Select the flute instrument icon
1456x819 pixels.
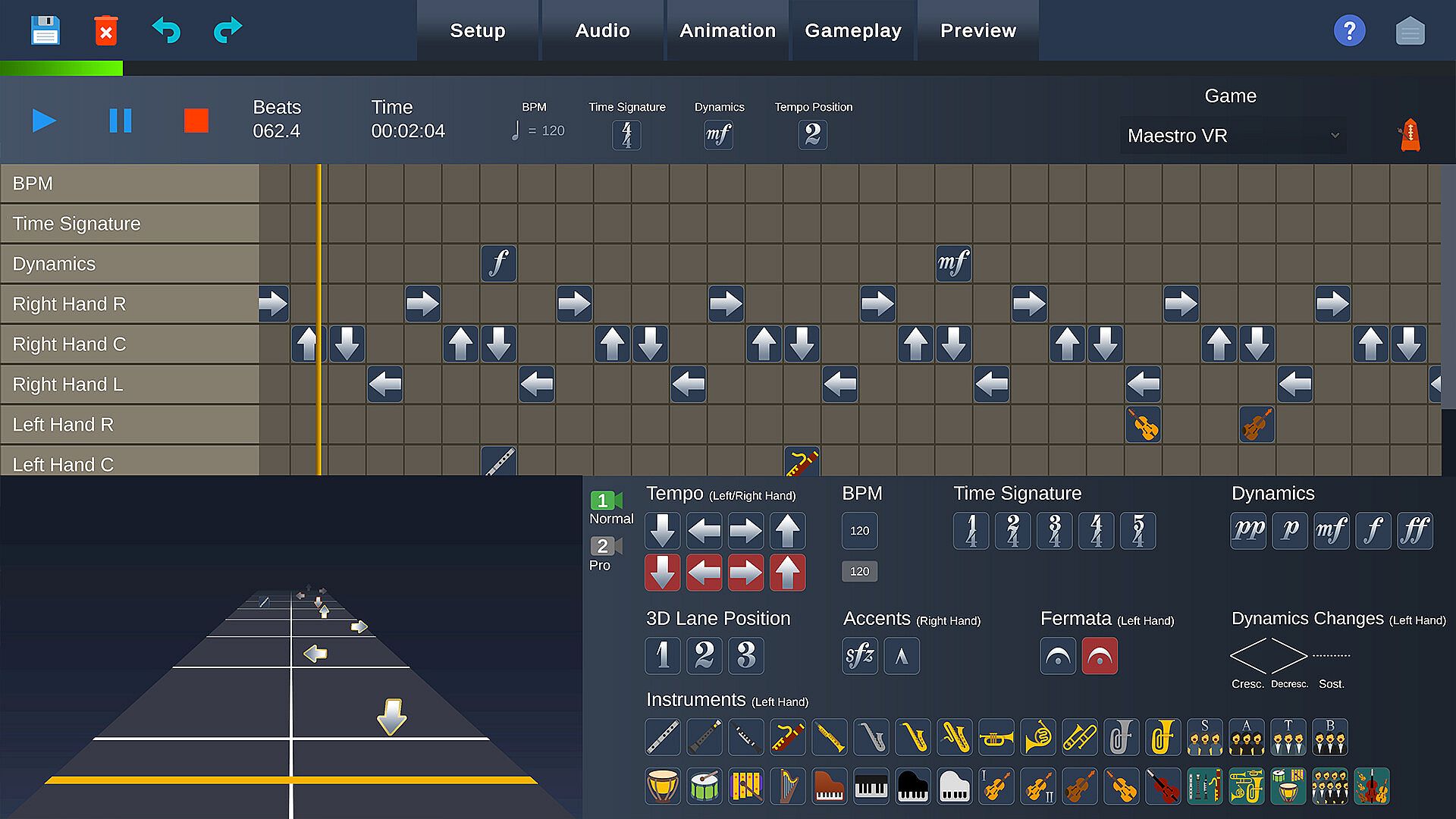[x=662, y=736]
